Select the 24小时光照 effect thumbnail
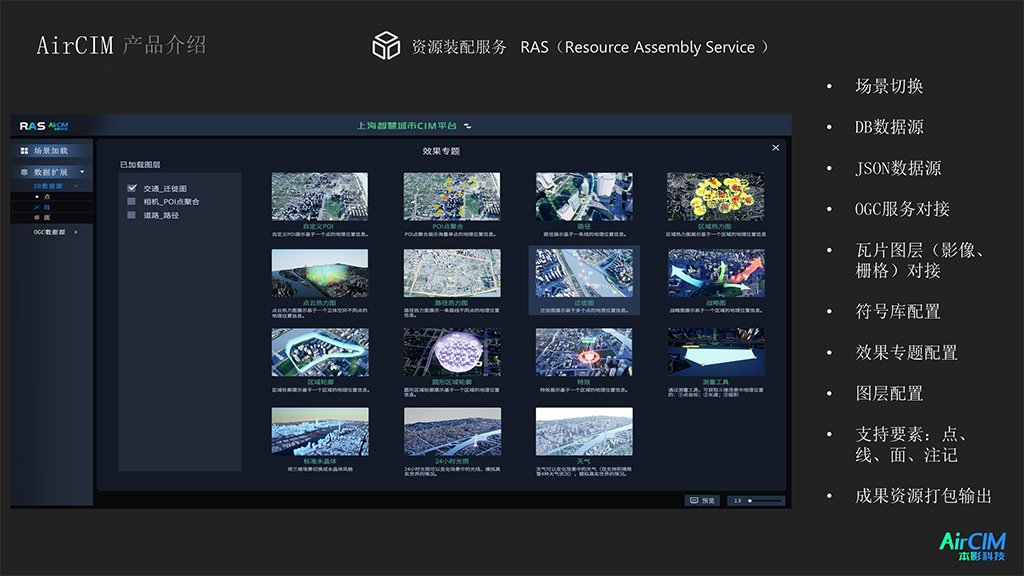 point(452,432)
